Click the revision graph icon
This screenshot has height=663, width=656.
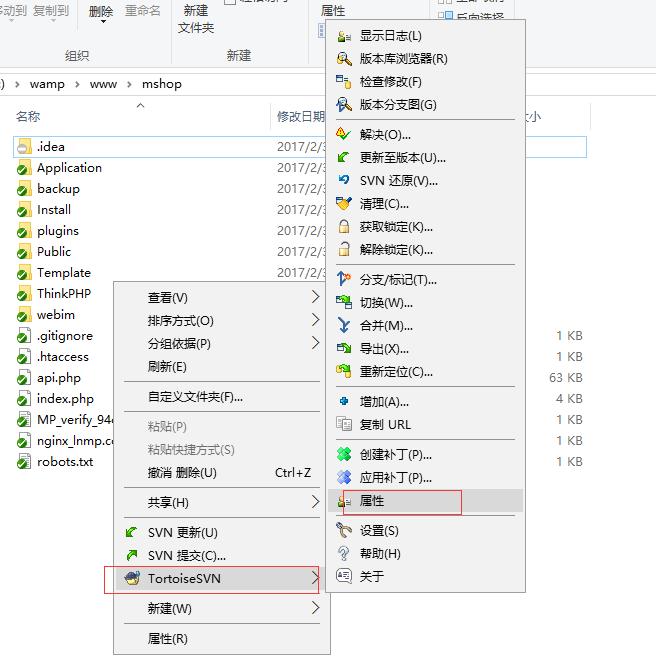click(x=344, y=105)
